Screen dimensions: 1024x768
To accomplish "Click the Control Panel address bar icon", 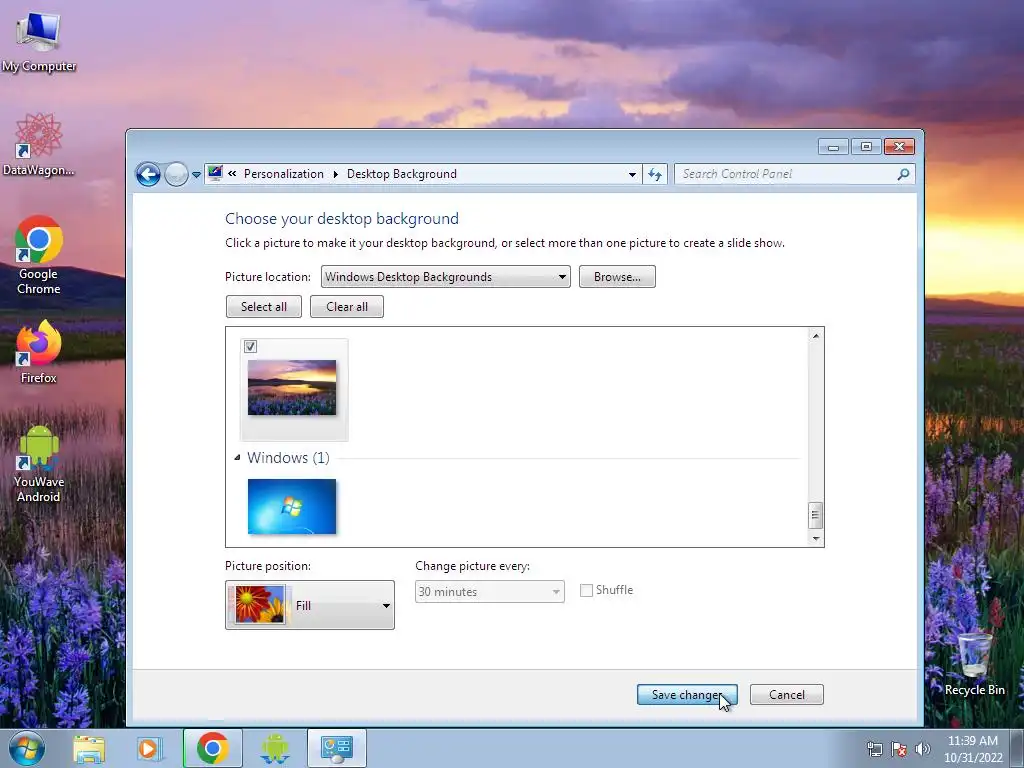I will click(x=215, y=173).
